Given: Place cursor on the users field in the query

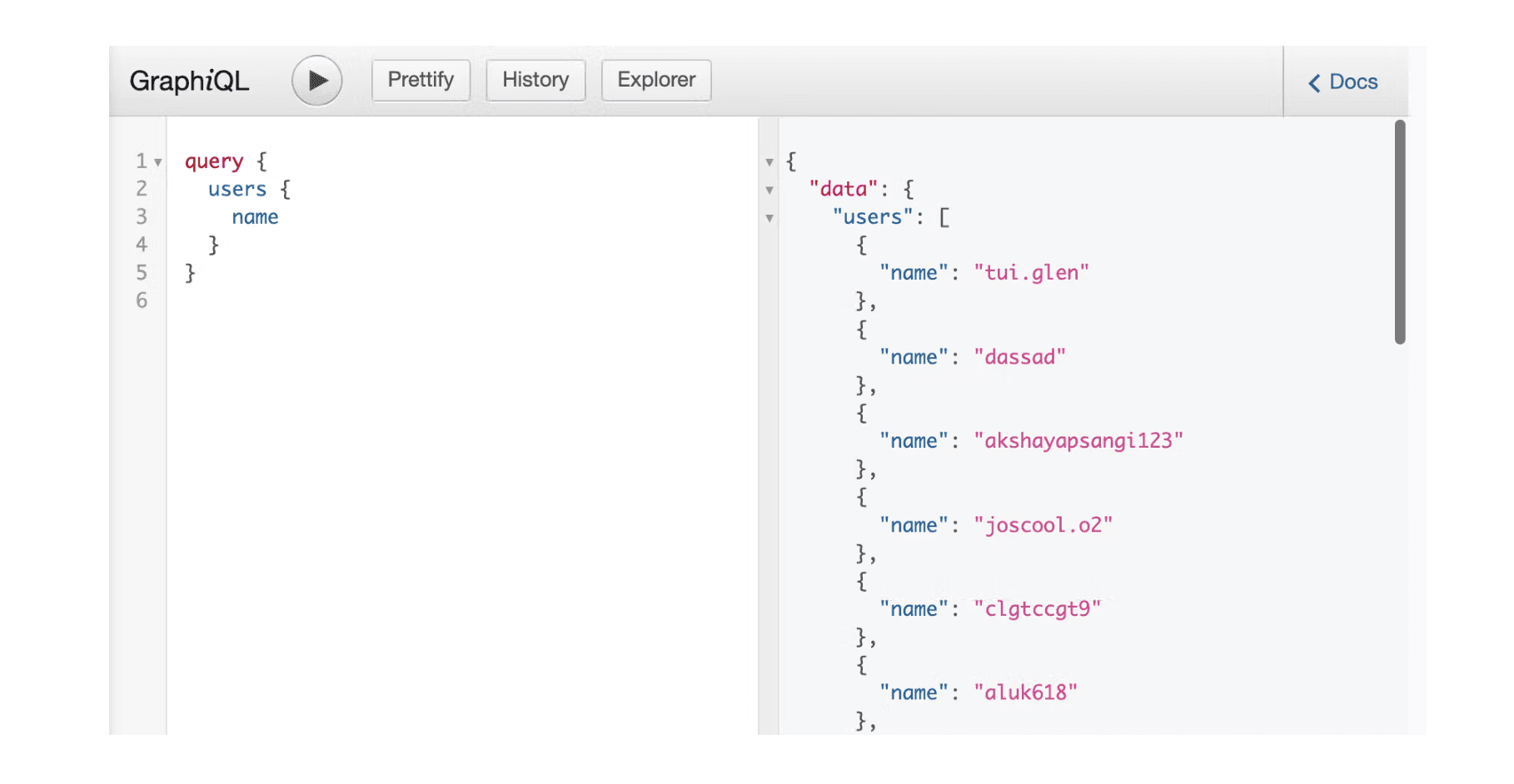Looking at the screenshot, I should [237, 189].
